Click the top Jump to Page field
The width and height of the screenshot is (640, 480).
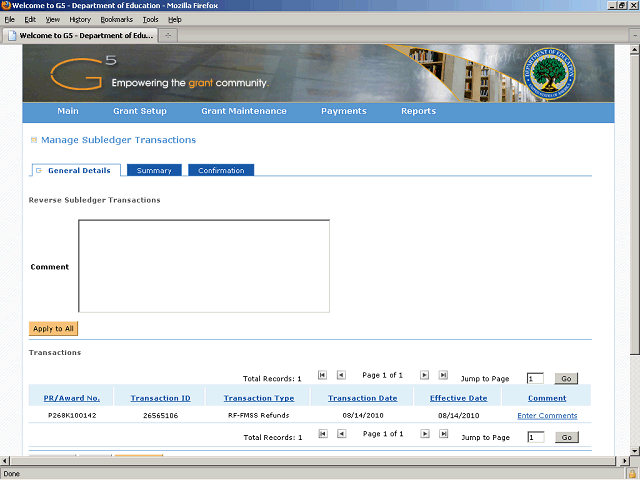pos(535,378)
